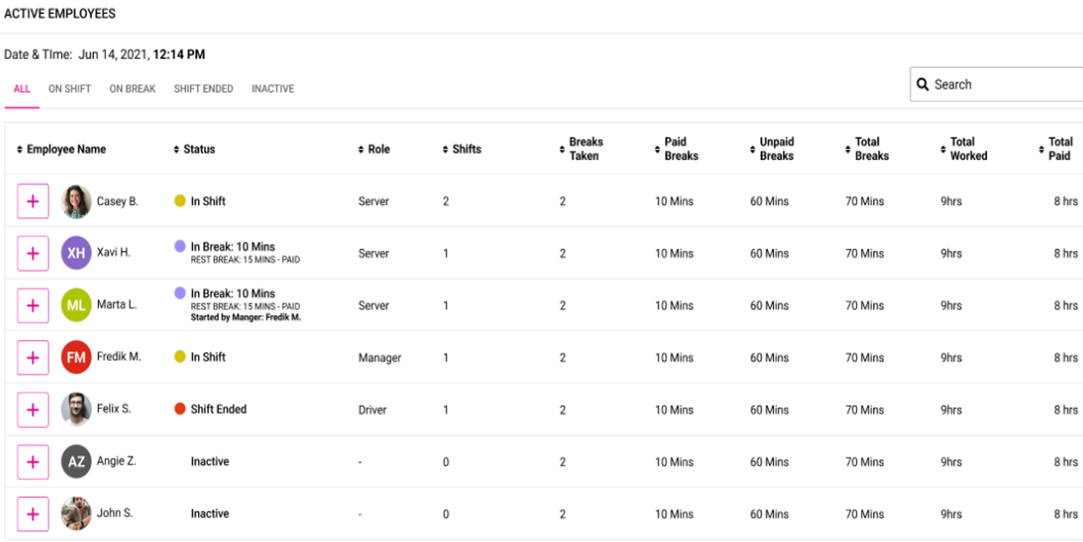Image resolution: width=1083 pixels, height=542 pixels.
Task: Open the plus expander beside John S.
Action: [33, 513]
